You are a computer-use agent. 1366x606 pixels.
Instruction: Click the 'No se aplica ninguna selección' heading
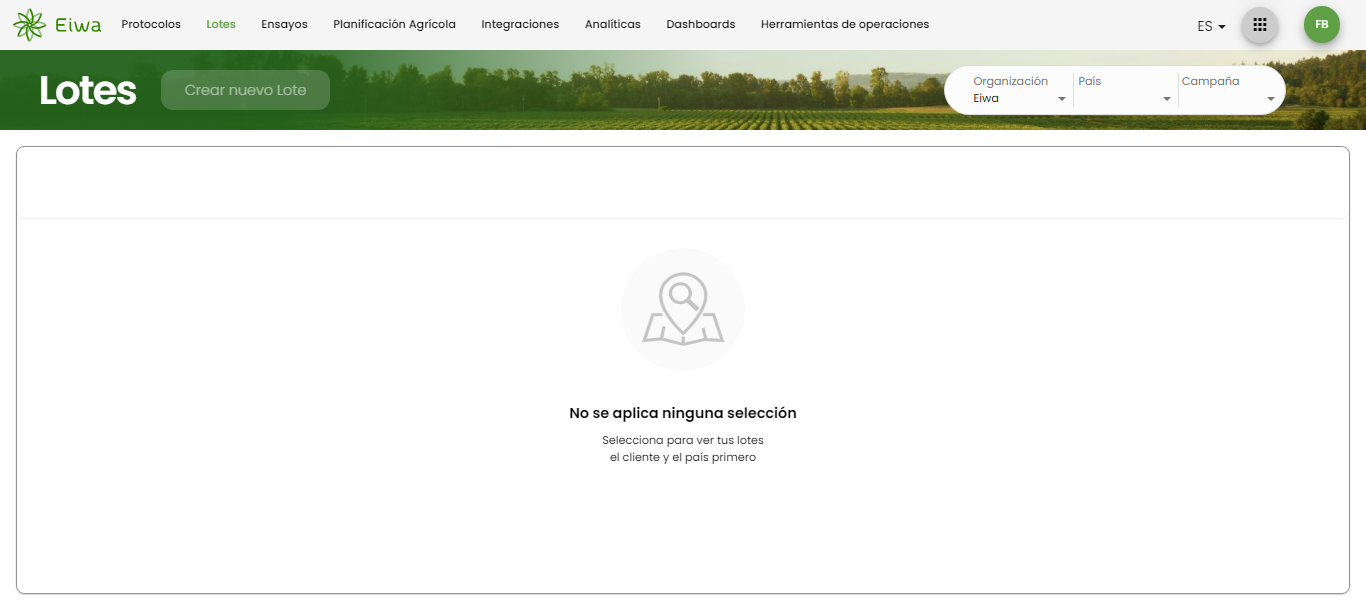[x=683, y=413]
